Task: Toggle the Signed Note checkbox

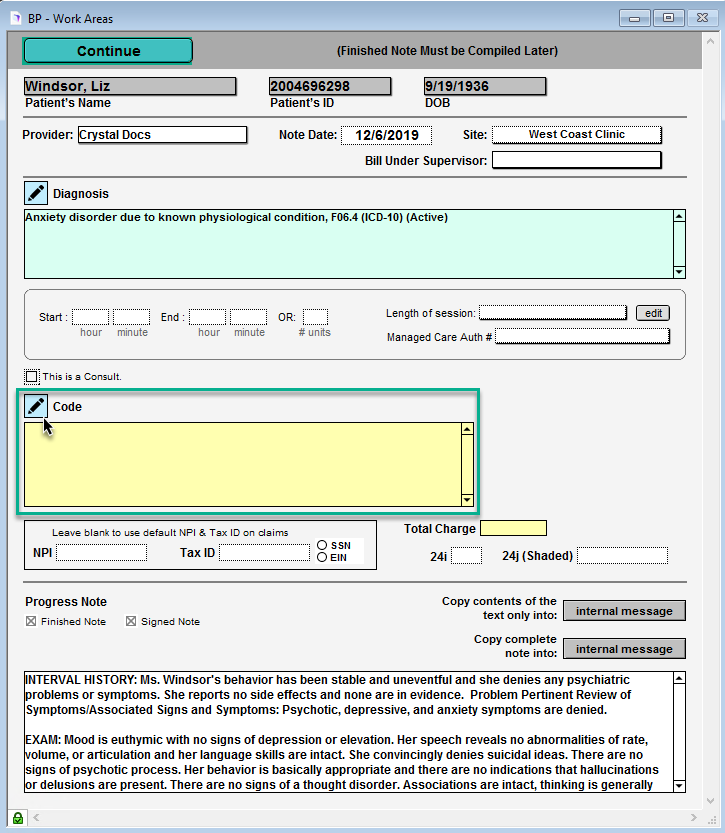Action: pyautogui.click(x=131, y=622)
